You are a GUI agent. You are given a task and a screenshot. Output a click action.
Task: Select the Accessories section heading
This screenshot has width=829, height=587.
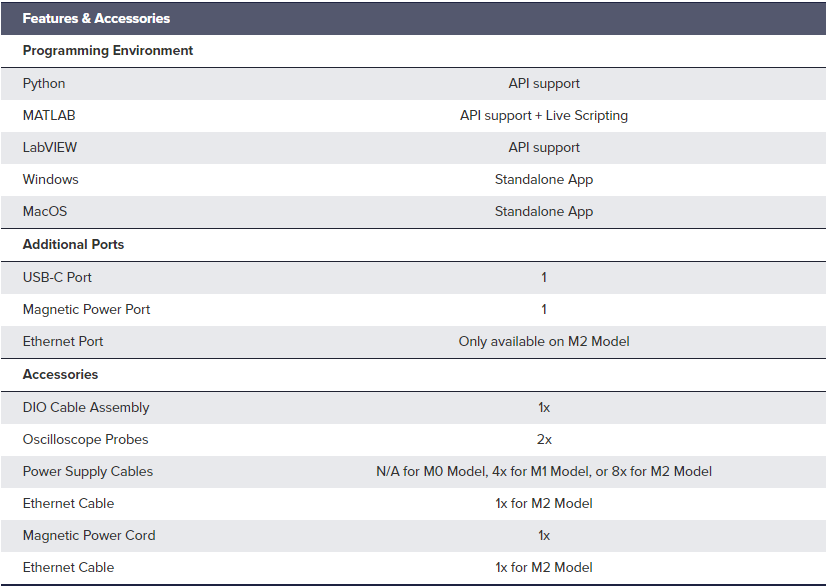coord(60,374)
